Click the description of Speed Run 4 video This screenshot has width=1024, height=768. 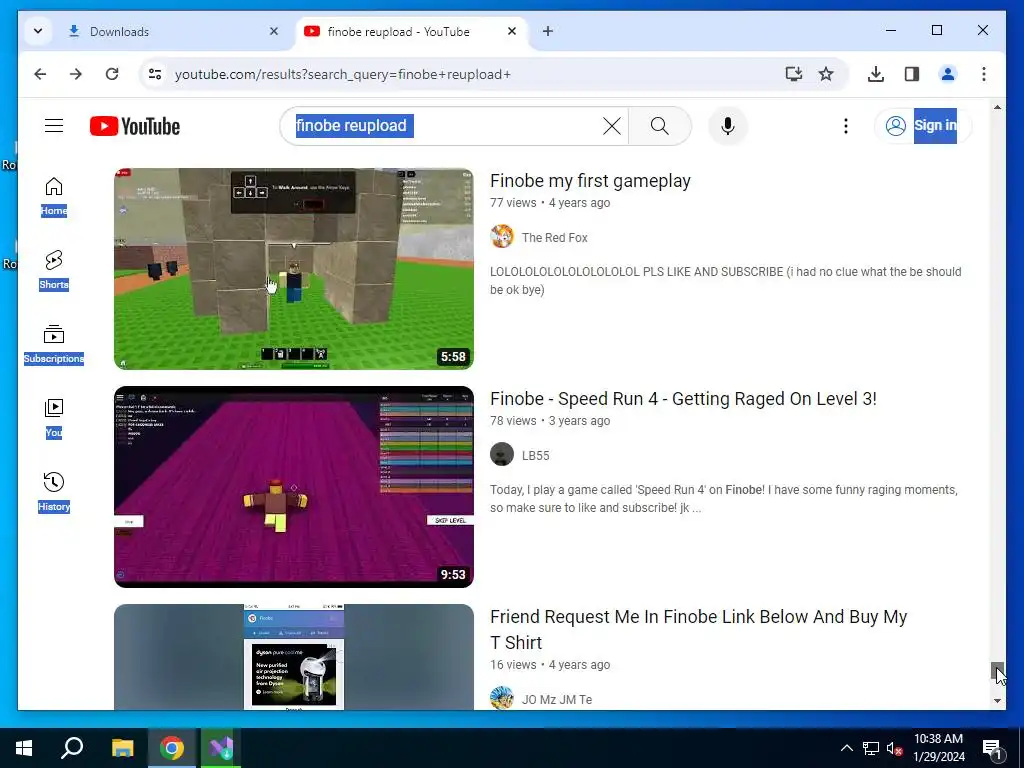coord(724,499)
